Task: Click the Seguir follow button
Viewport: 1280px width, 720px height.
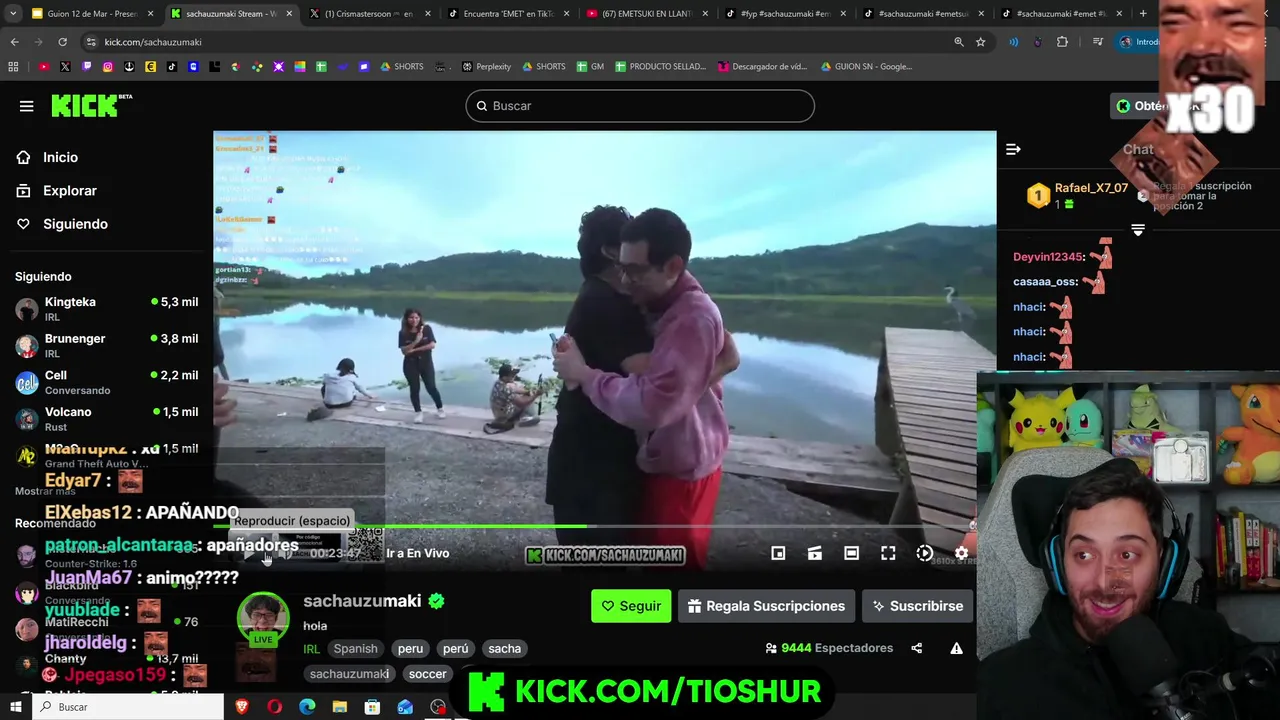Action: tap(631, 606)
